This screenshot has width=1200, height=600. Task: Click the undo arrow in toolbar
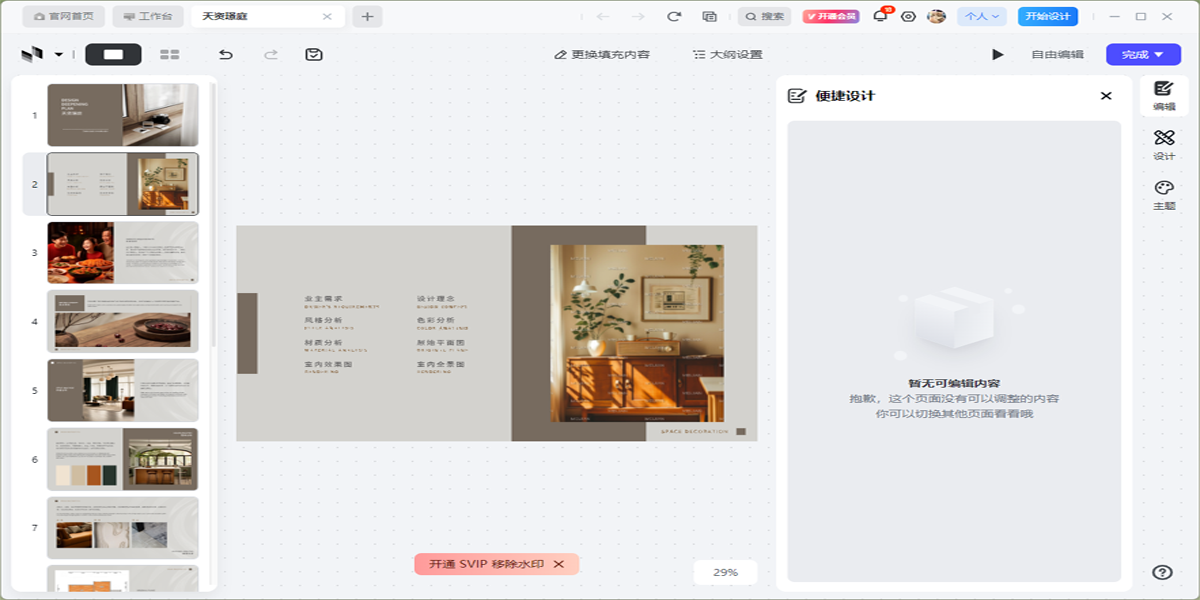click(x=226, y=54)
